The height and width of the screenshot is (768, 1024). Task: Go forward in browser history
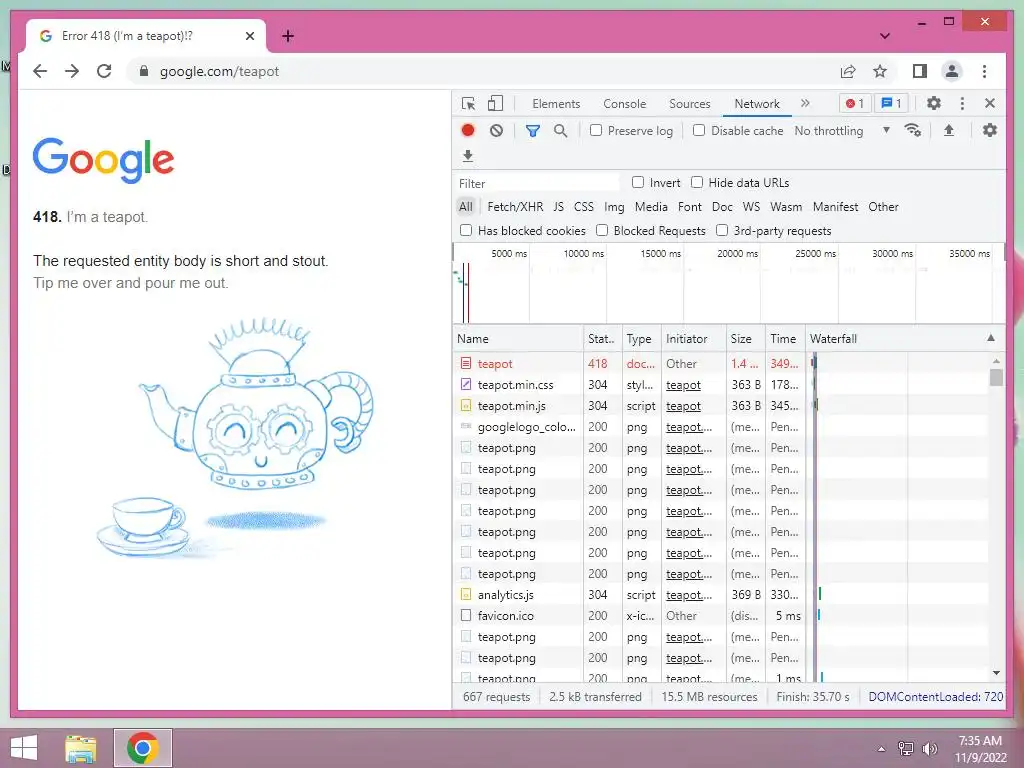[x=72, y=71]
